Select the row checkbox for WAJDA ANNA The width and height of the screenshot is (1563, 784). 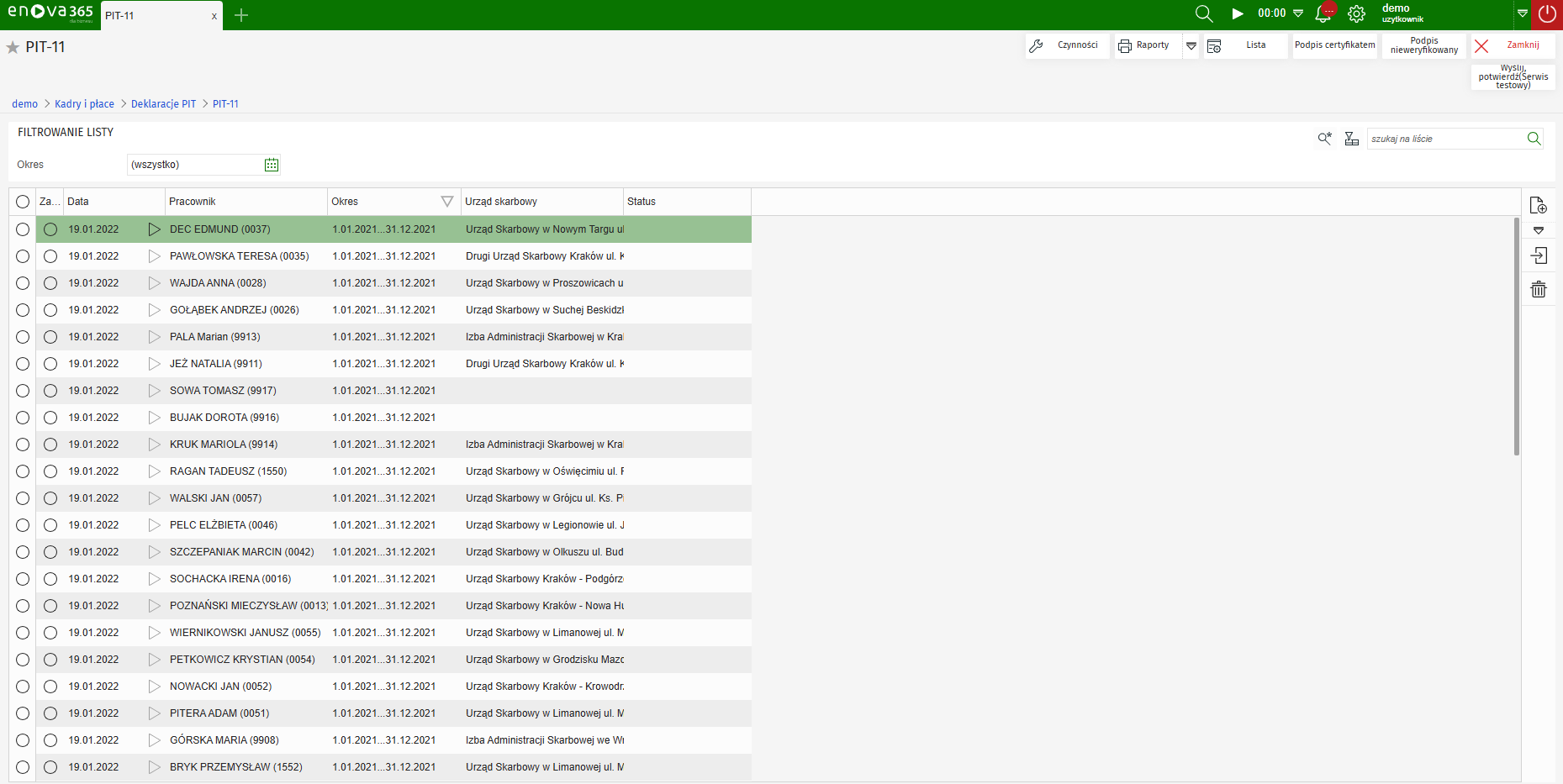pos(23,283)
